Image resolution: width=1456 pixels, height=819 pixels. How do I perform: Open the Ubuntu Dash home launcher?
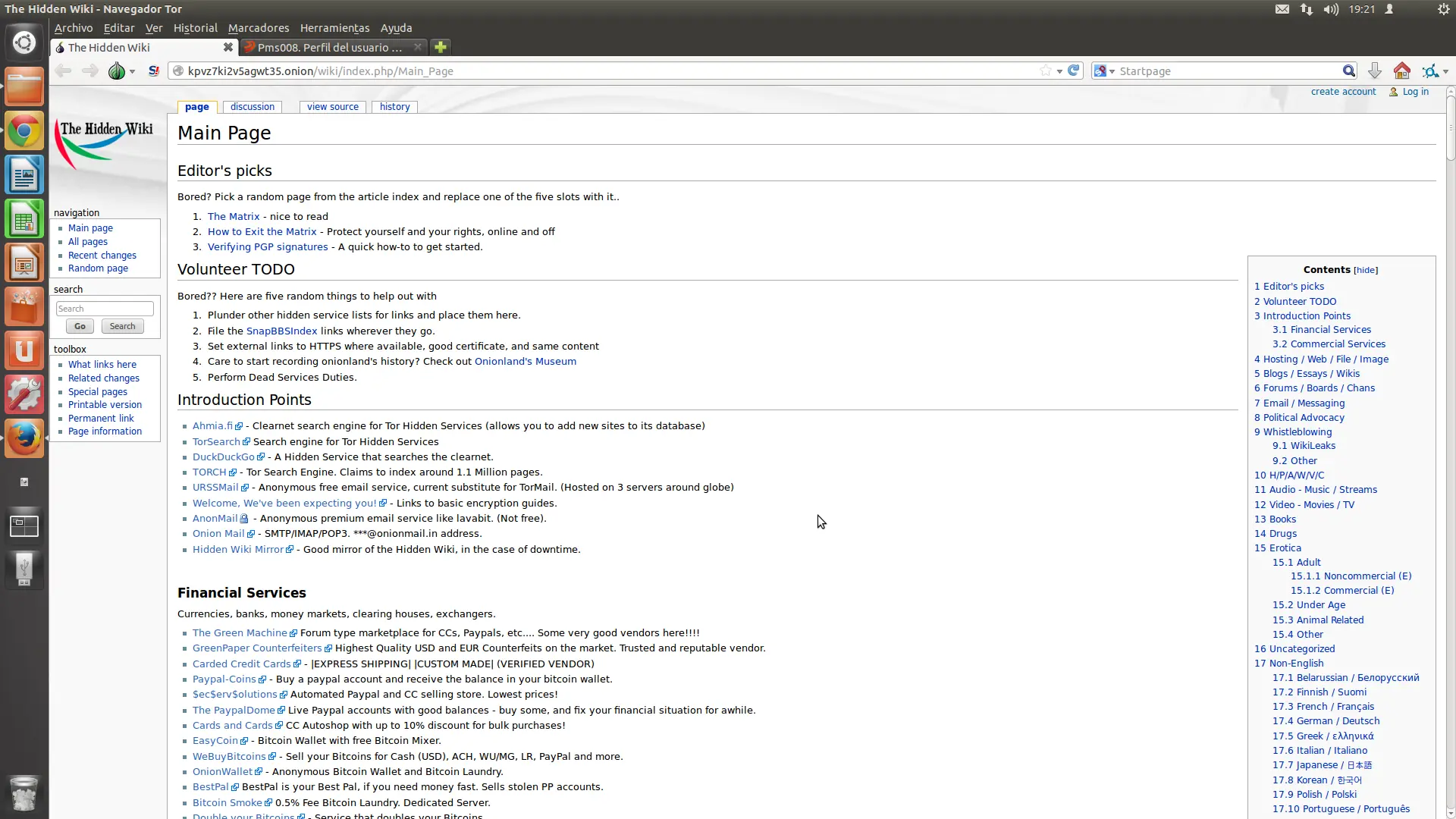24,42
